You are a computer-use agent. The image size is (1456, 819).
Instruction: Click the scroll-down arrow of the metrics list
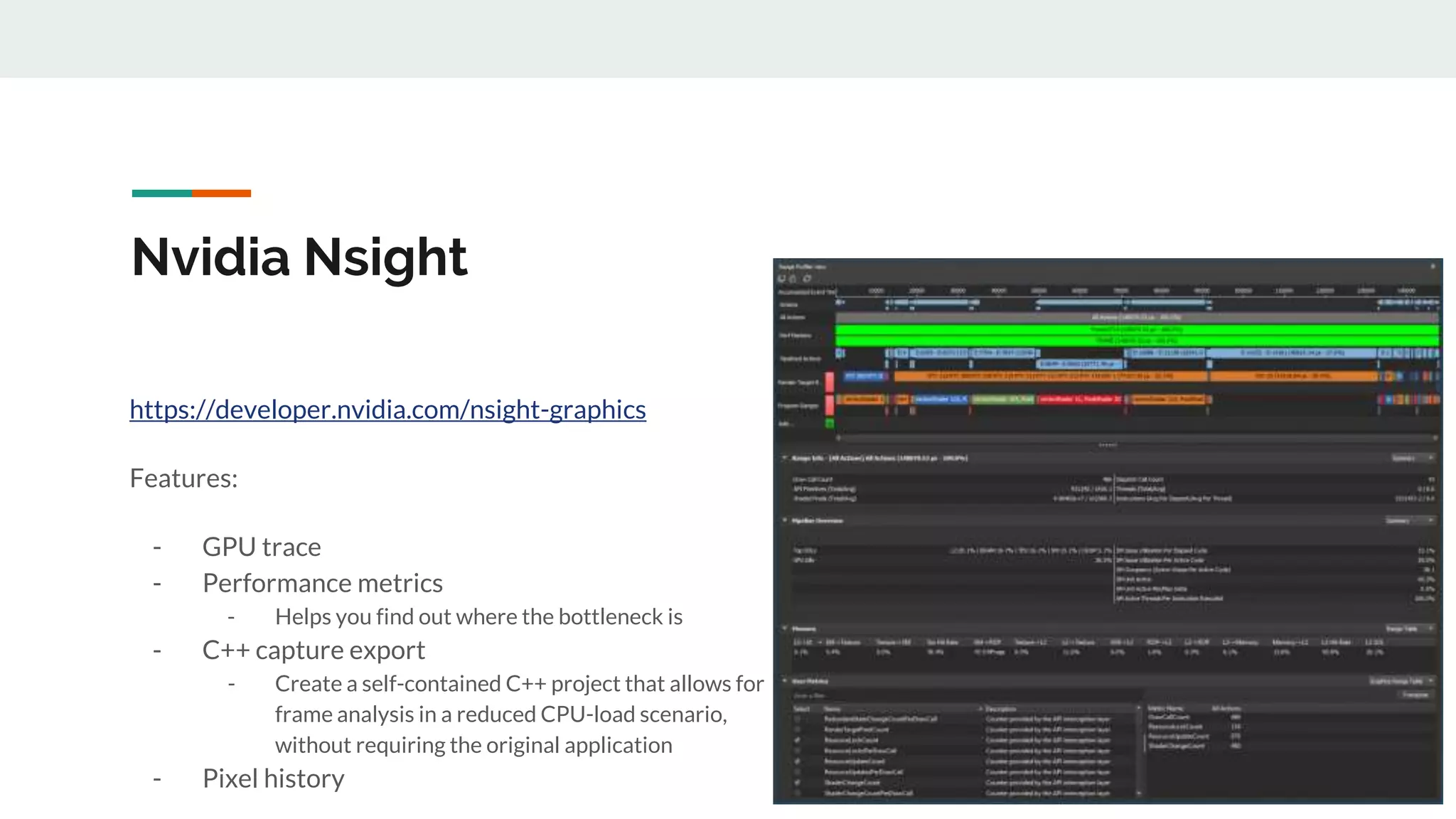(x=1139, y=793)
